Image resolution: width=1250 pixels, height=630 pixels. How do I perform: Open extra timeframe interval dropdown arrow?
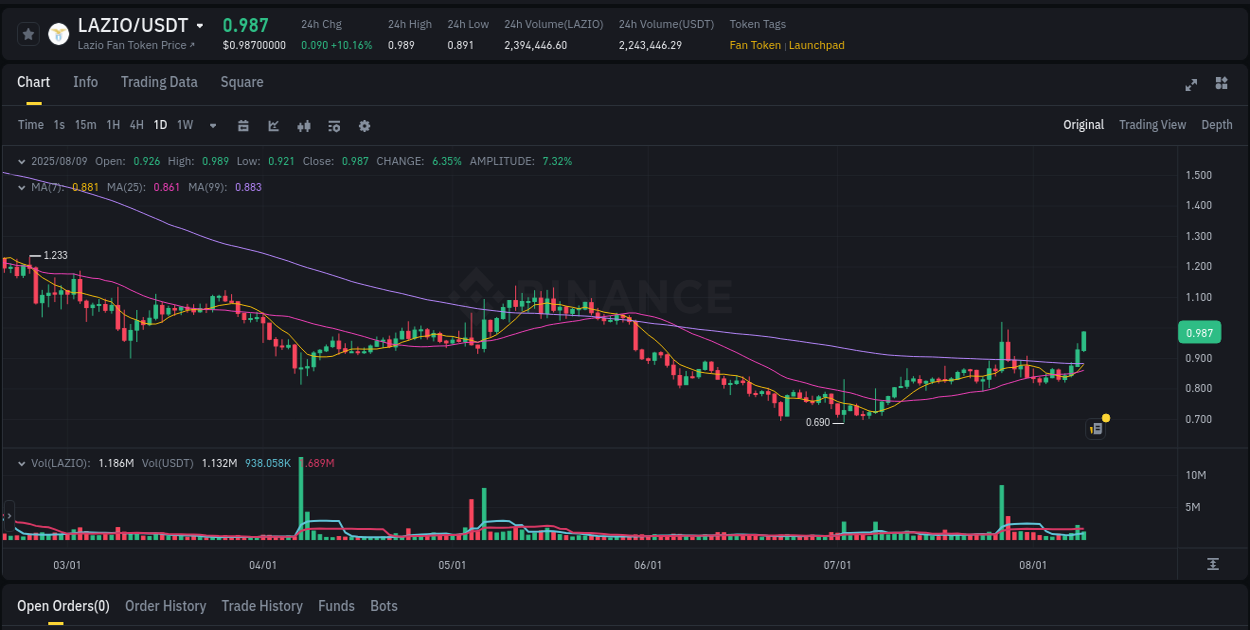(212, 125)
